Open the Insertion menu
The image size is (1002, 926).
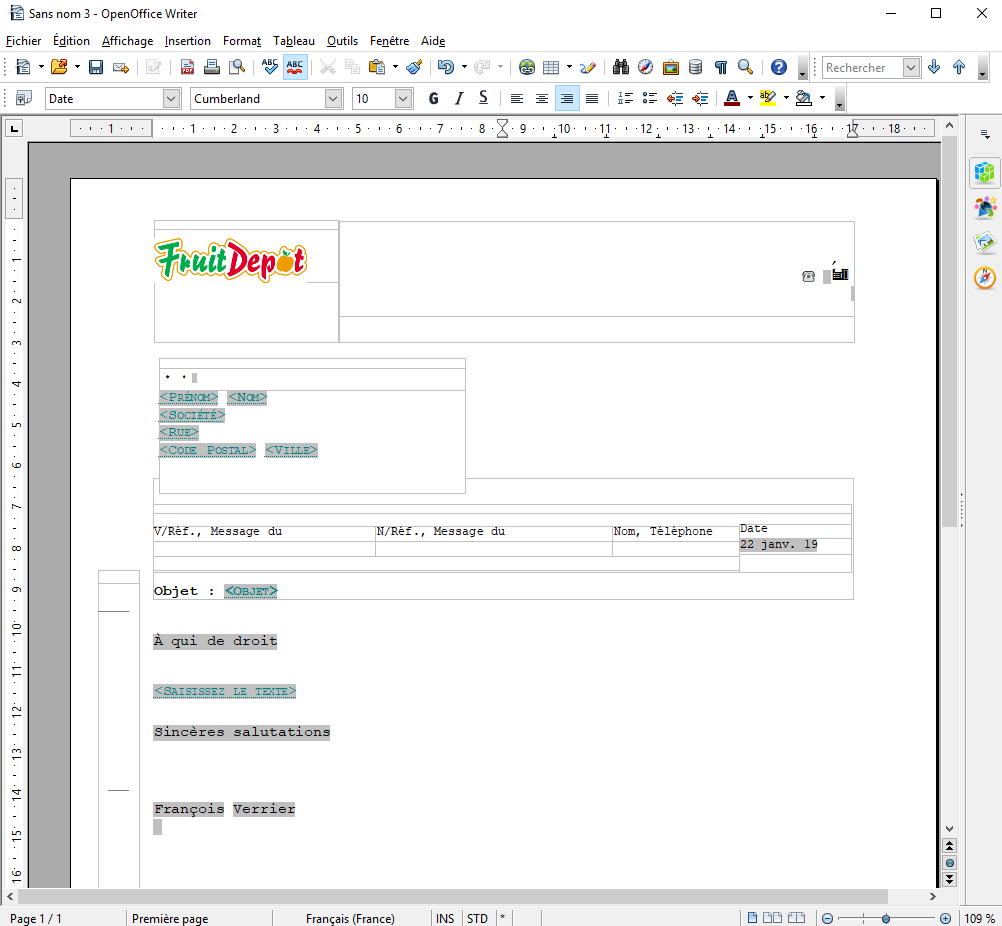coord(187,41)
